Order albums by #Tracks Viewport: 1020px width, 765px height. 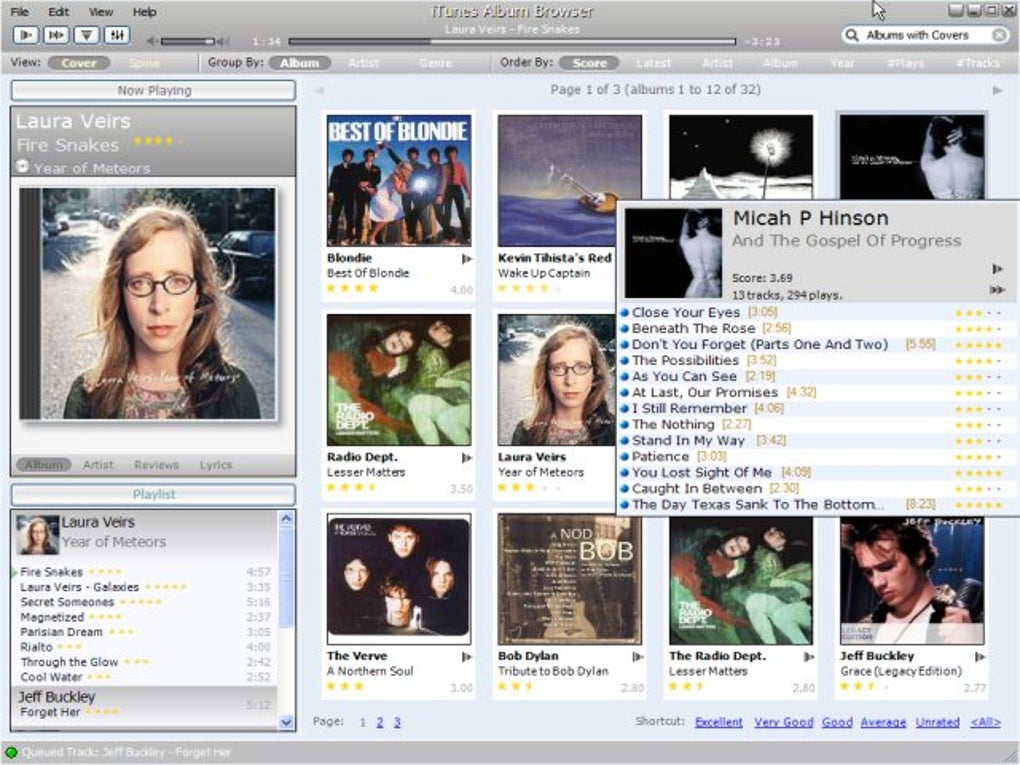point(978,63)
